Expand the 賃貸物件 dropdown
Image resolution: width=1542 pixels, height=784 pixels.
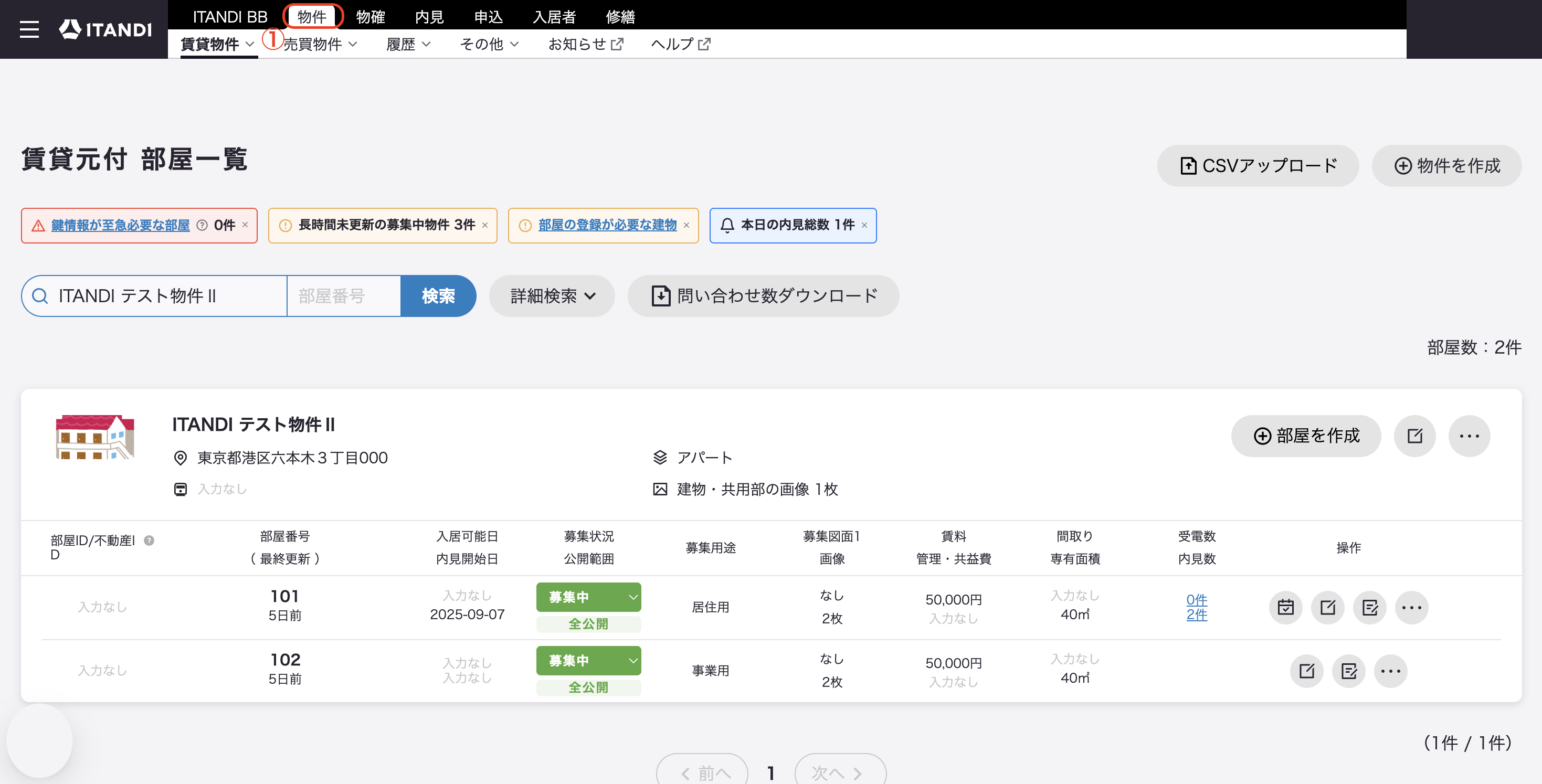coord(217,44)
